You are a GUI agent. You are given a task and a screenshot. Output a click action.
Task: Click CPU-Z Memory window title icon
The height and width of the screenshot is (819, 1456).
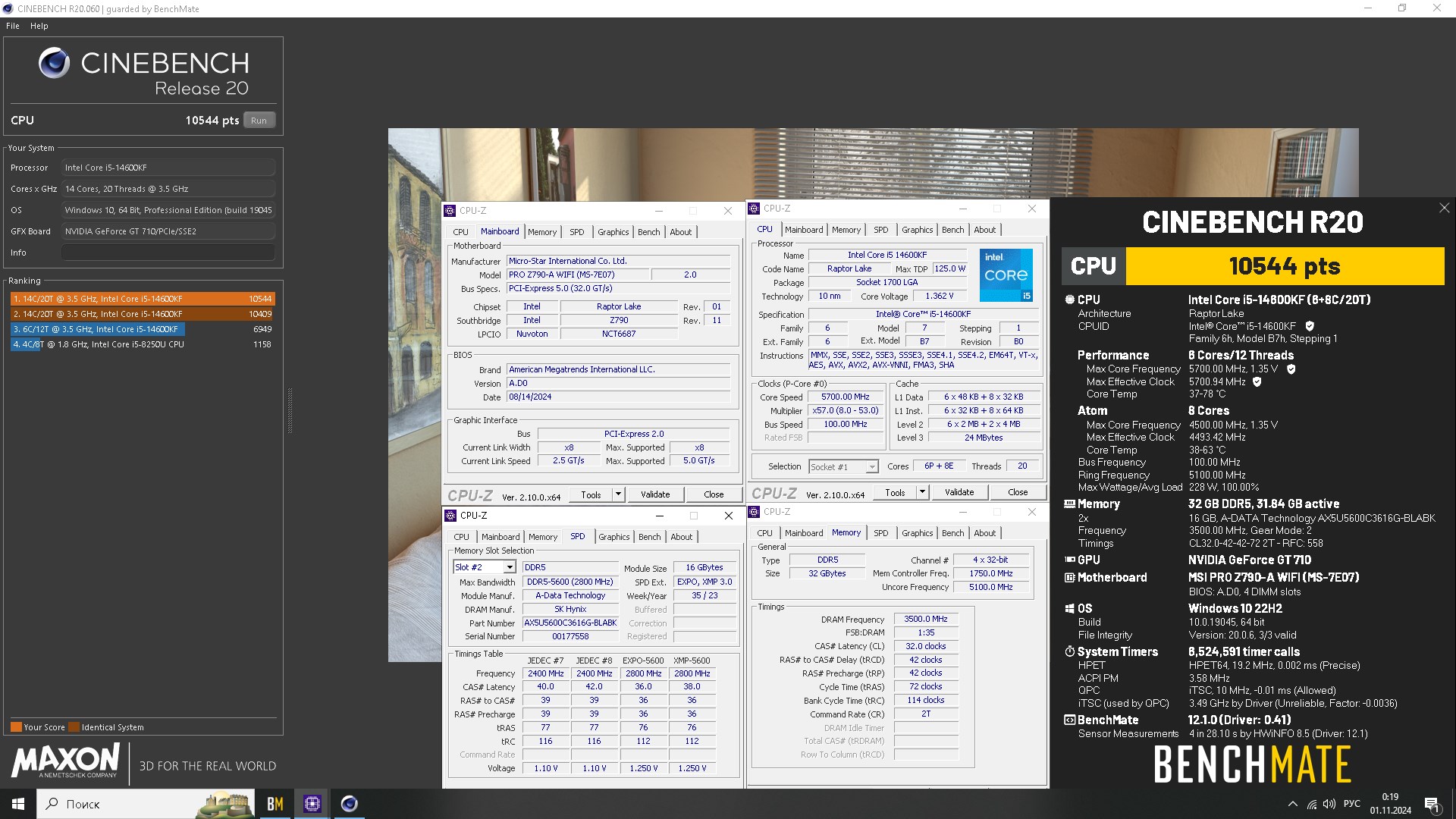(x=754, y=512)
